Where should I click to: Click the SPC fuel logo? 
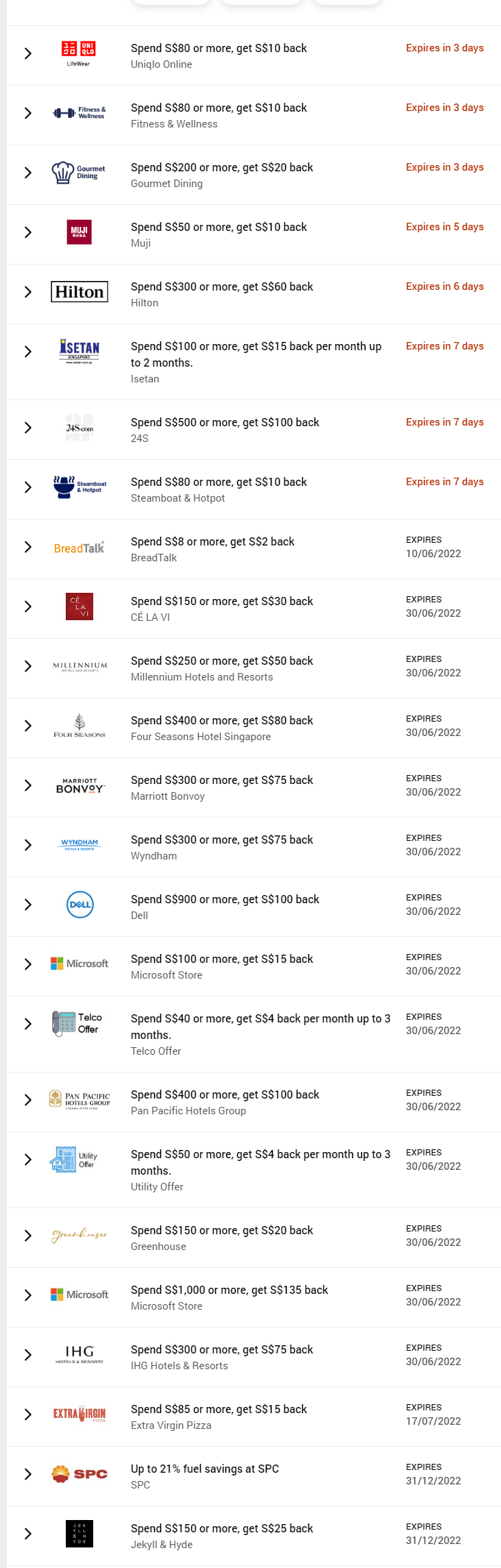point(80,1474)
